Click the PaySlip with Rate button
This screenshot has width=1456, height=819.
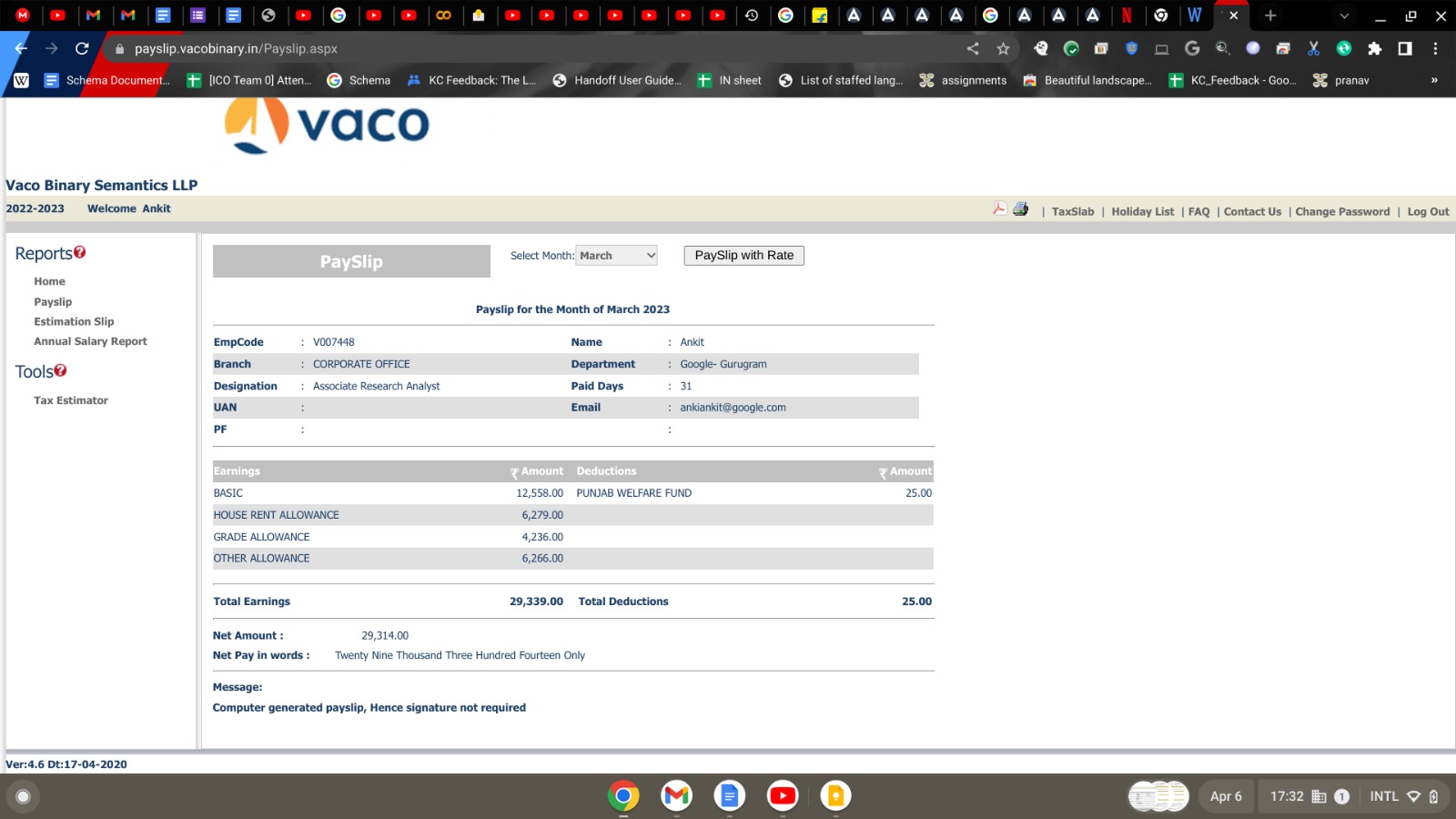(x=743, y=256)
